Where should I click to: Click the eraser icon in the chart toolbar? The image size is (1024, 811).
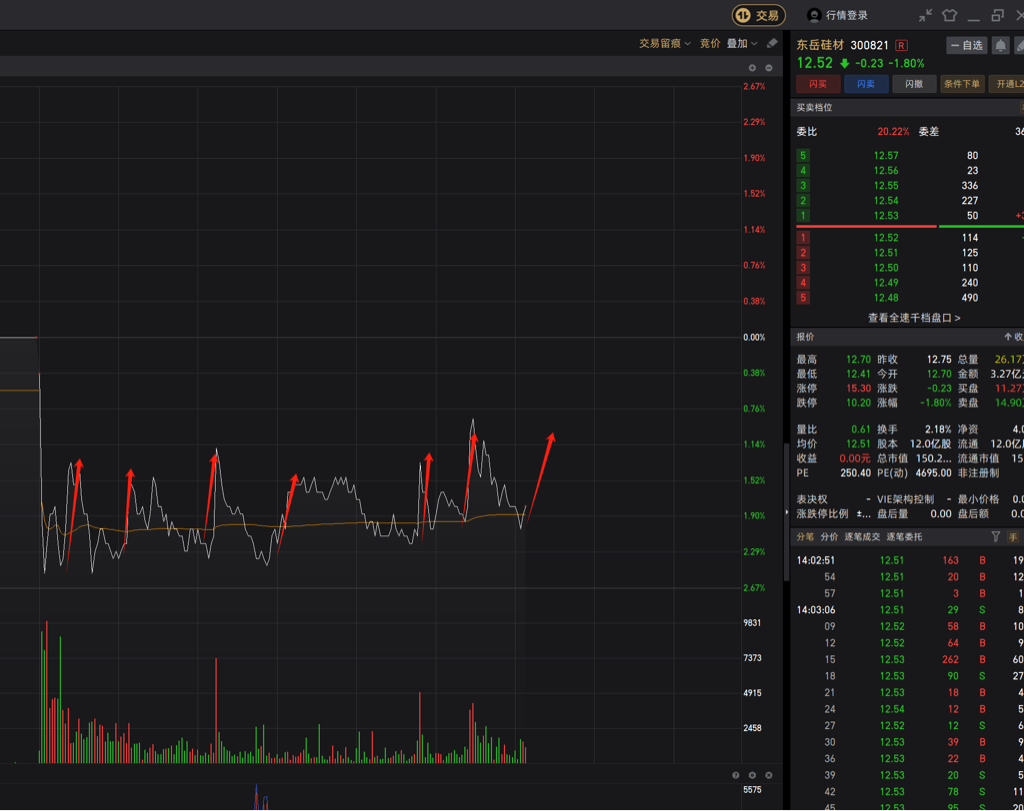[x=772, y=44]
